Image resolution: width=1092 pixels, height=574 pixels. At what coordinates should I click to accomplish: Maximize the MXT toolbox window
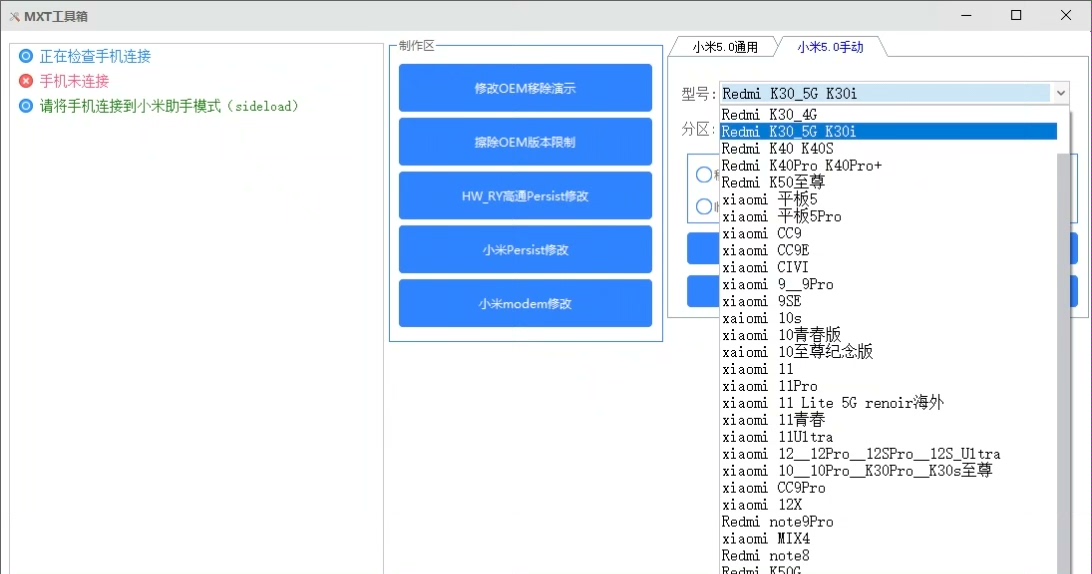coord(1016,15)
